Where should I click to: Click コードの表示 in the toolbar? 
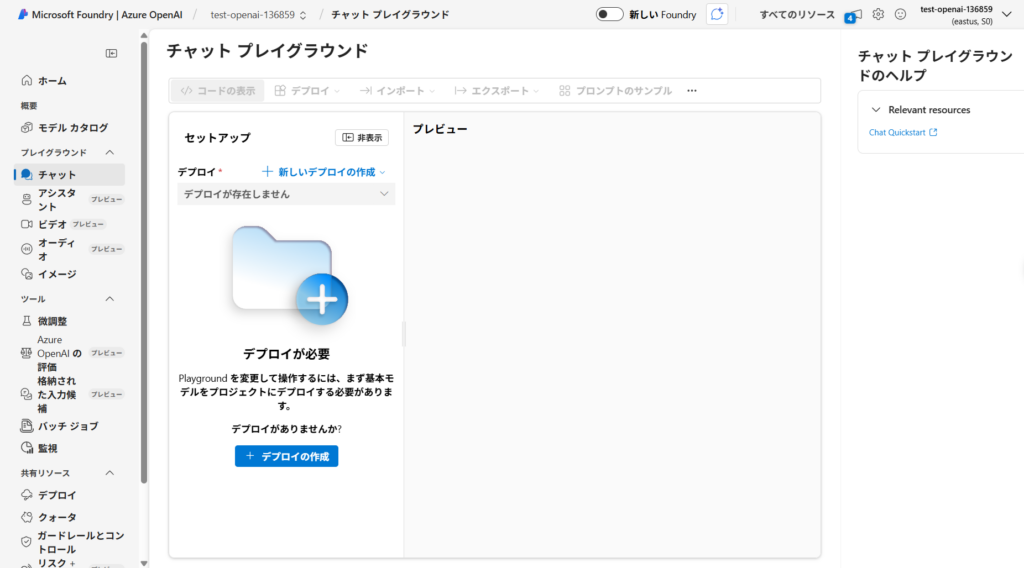[217, 91]
